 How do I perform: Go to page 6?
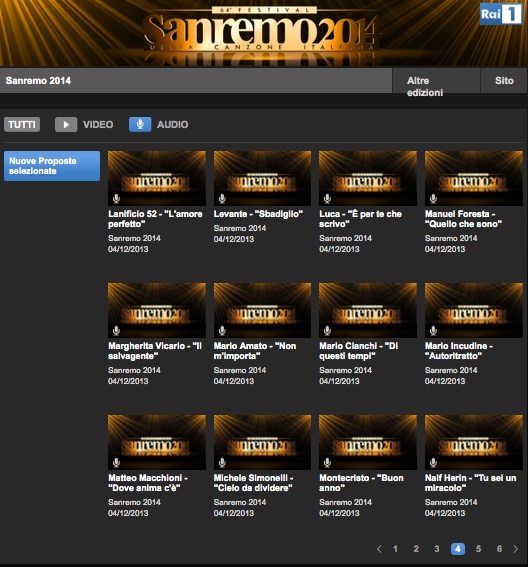tap(499, 549)
